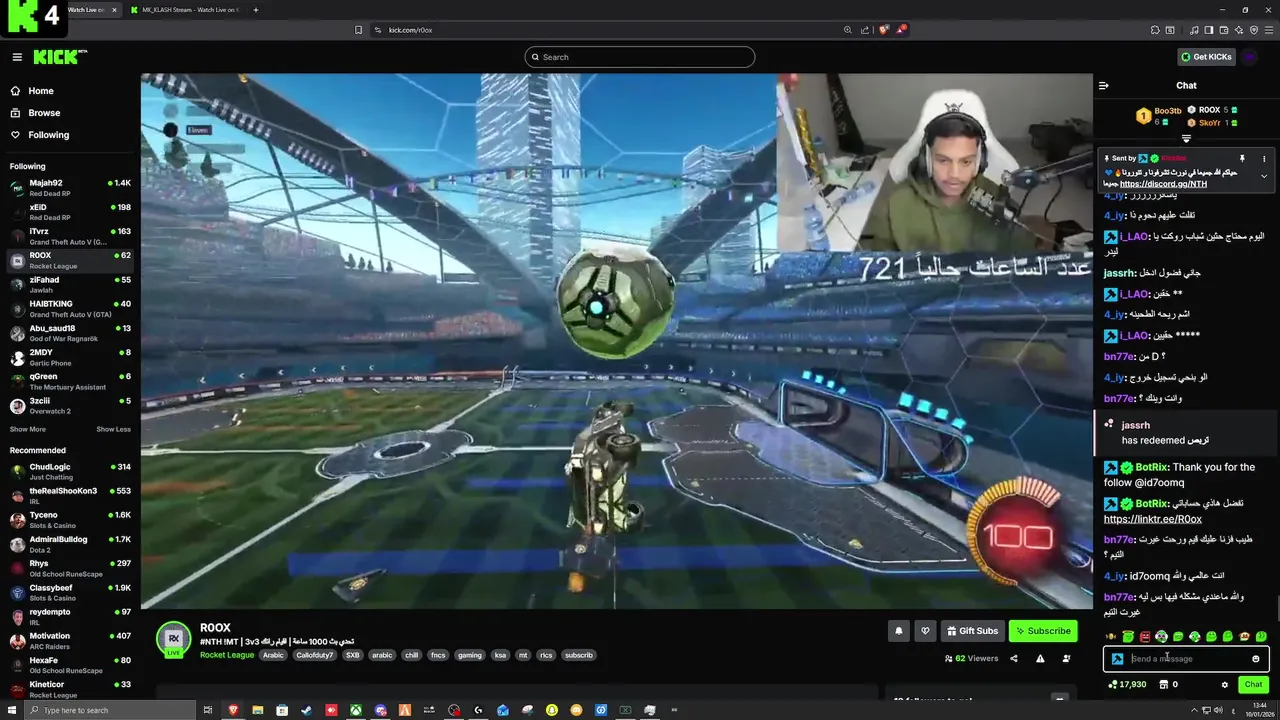Open xEID channel in Following
This screenshot has height=720, width=1280.
70,211
